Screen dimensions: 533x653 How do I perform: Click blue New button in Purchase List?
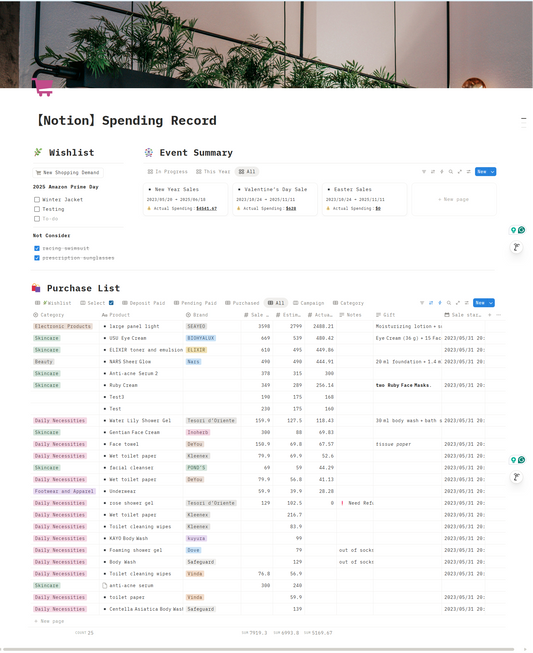[480, 303]
